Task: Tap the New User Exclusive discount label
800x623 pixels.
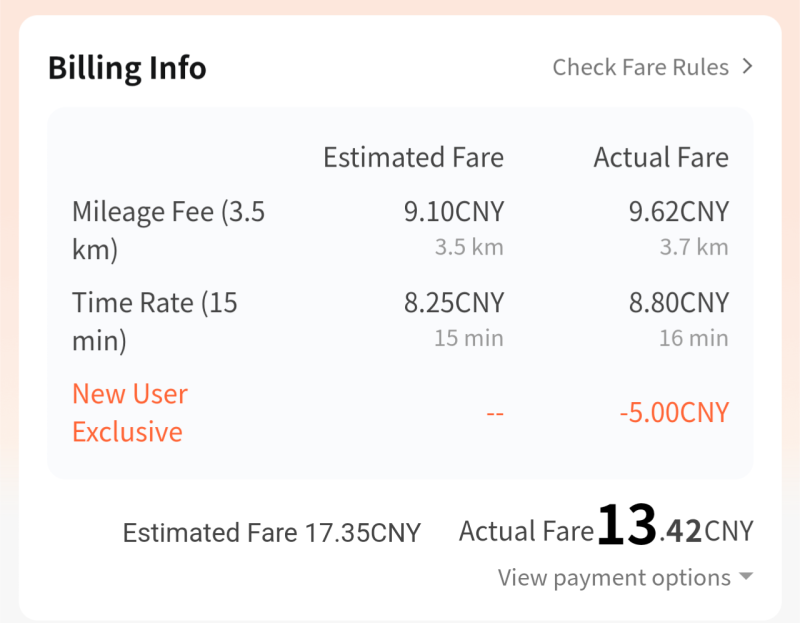Action: pos(129,413)
